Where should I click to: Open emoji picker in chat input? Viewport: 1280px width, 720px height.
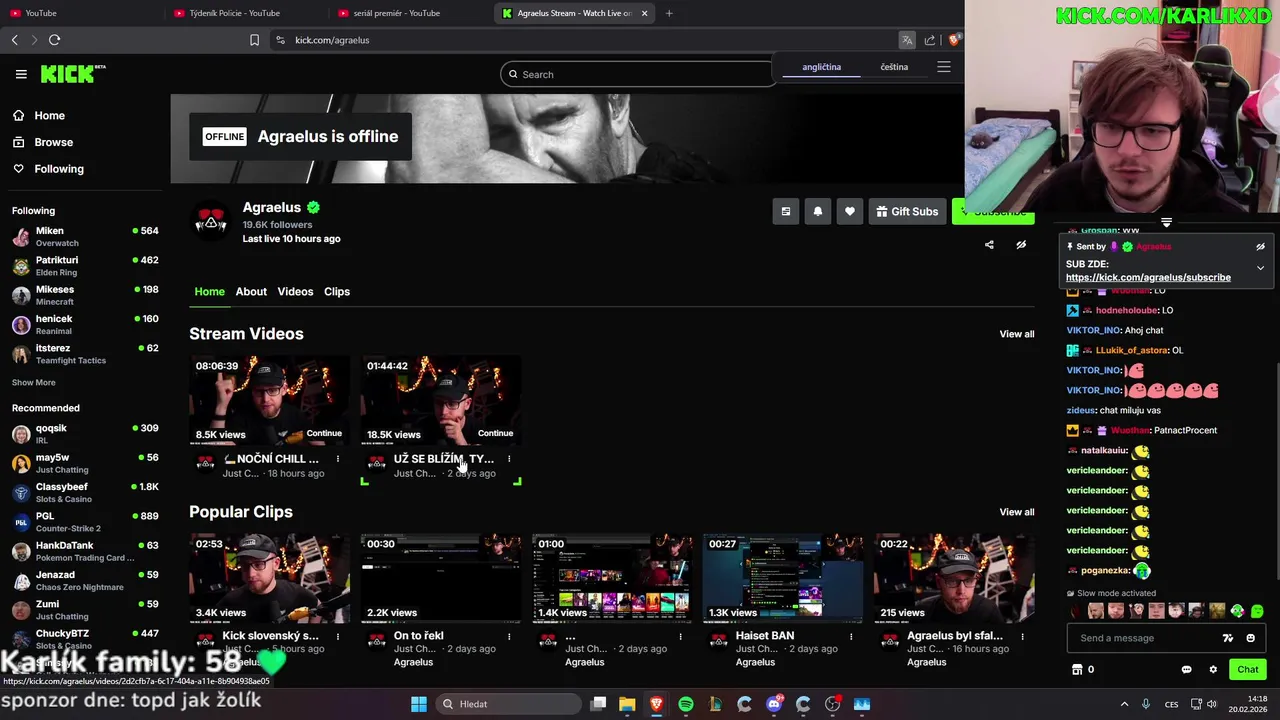coord(1250,638)
